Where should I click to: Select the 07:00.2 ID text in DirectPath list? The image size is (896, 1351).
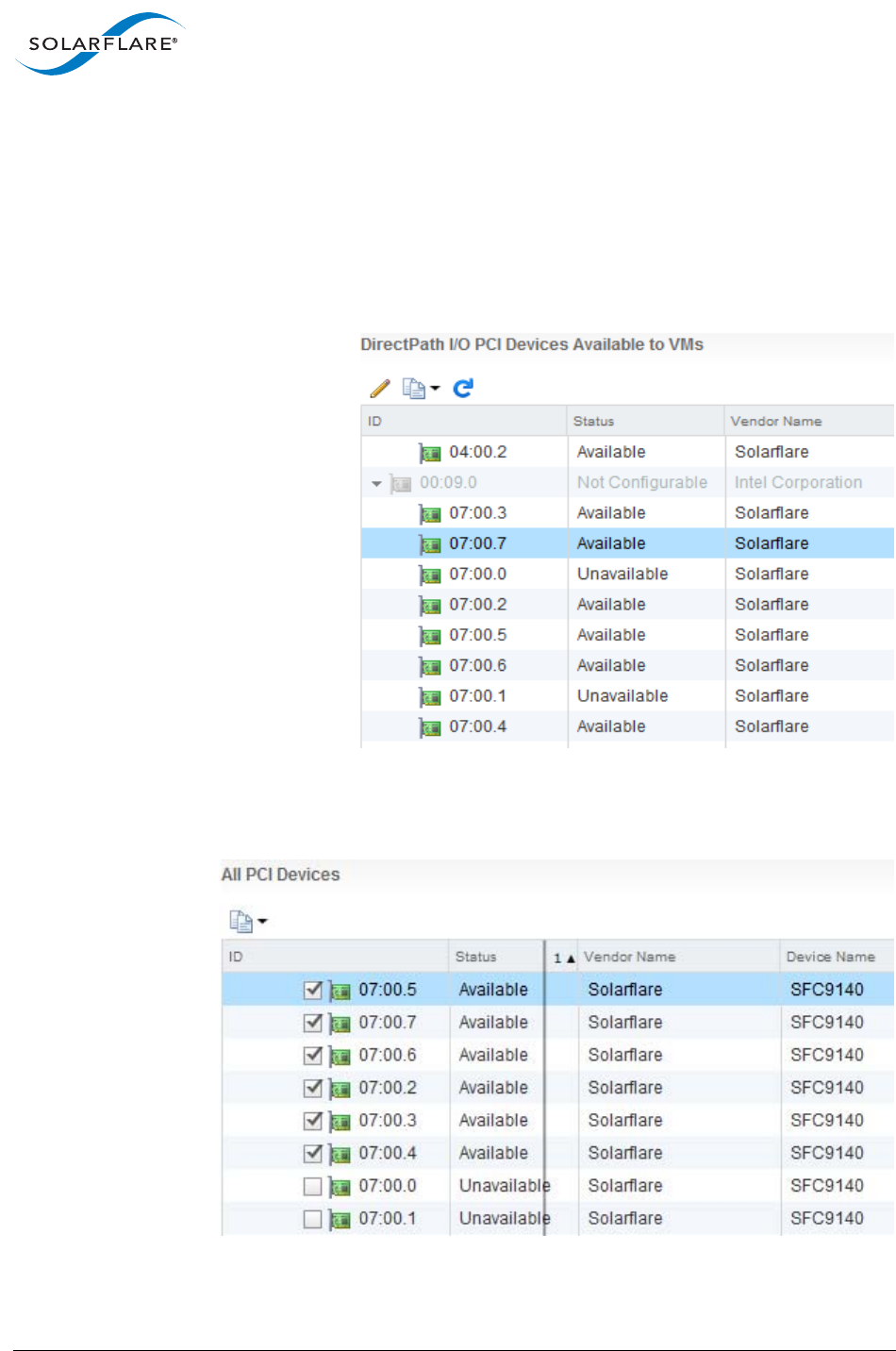pos(478,605)
